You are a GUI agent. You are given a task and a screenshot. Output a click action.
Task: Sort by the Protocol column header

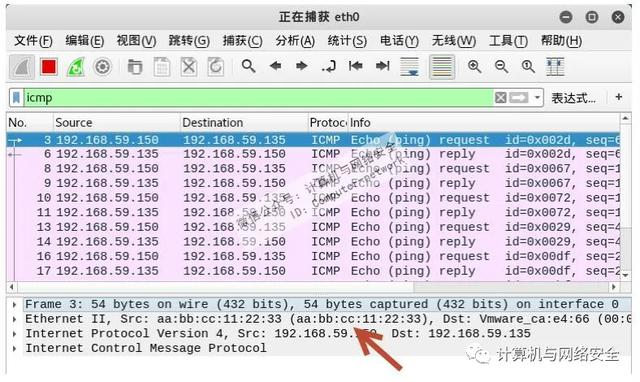328,123
